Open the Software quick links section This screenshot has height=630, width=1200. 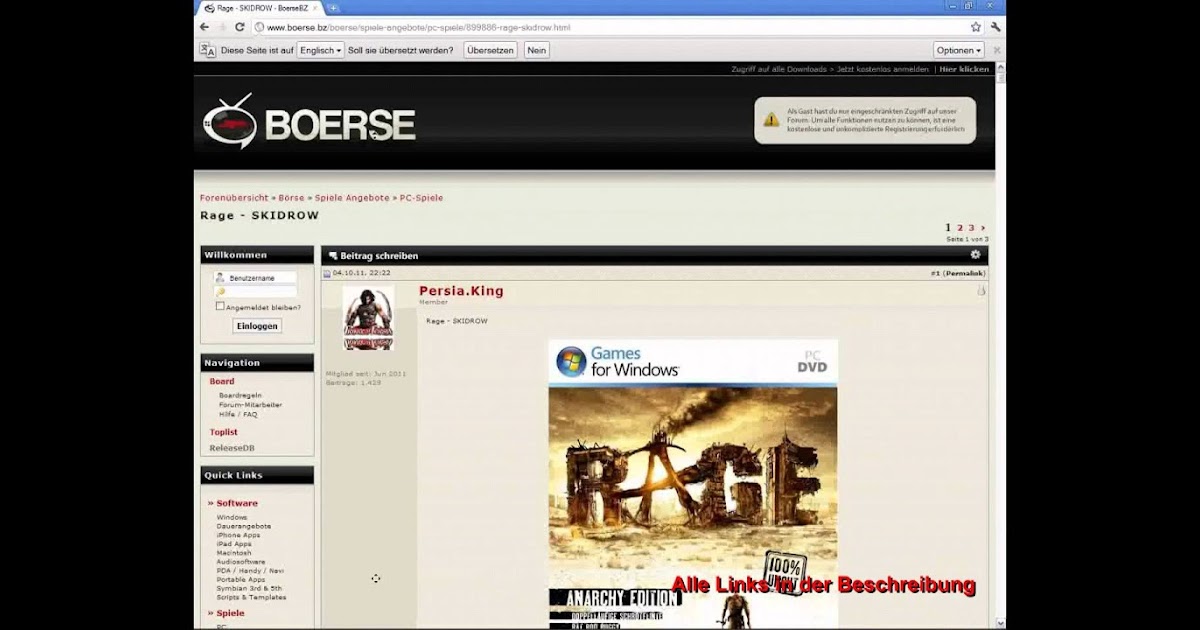237,503
